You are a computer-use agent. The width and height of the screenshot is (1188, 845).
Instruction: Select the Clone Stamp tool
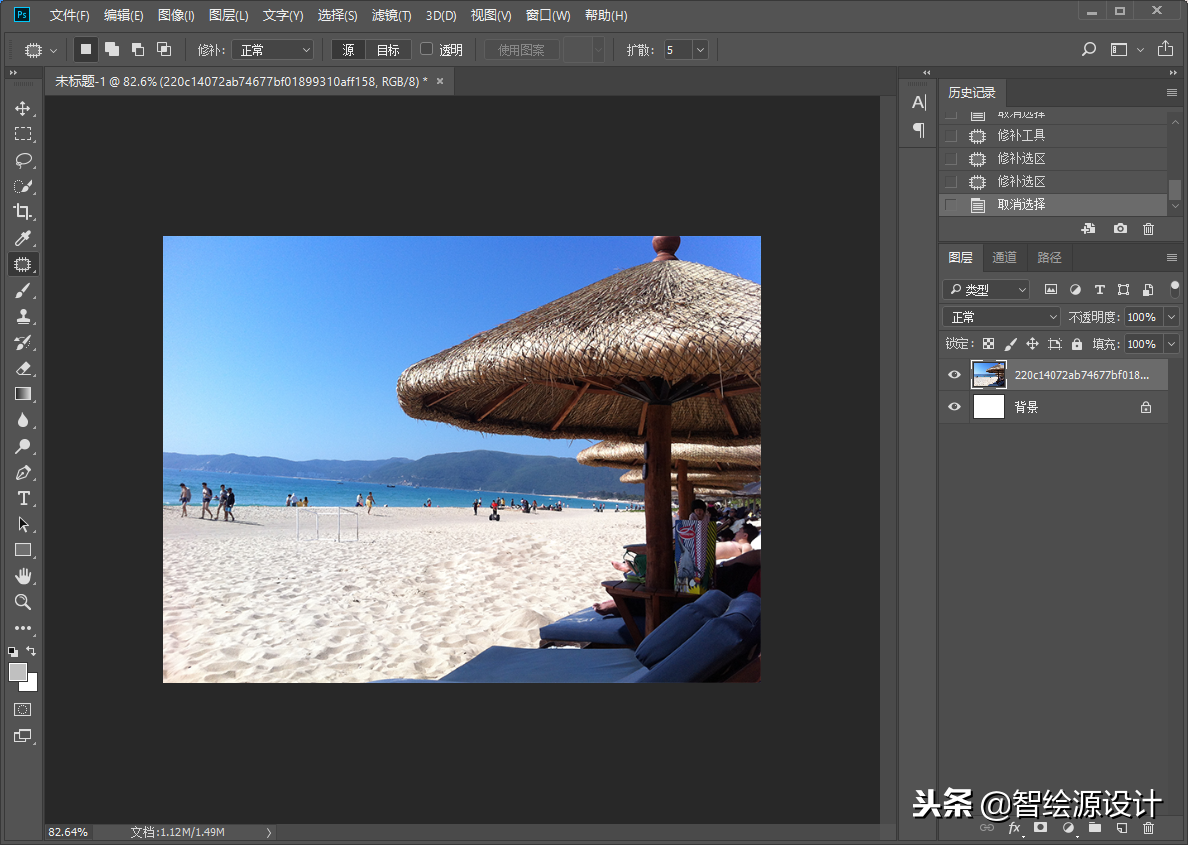pyautogui.click(x=23, y=316)
